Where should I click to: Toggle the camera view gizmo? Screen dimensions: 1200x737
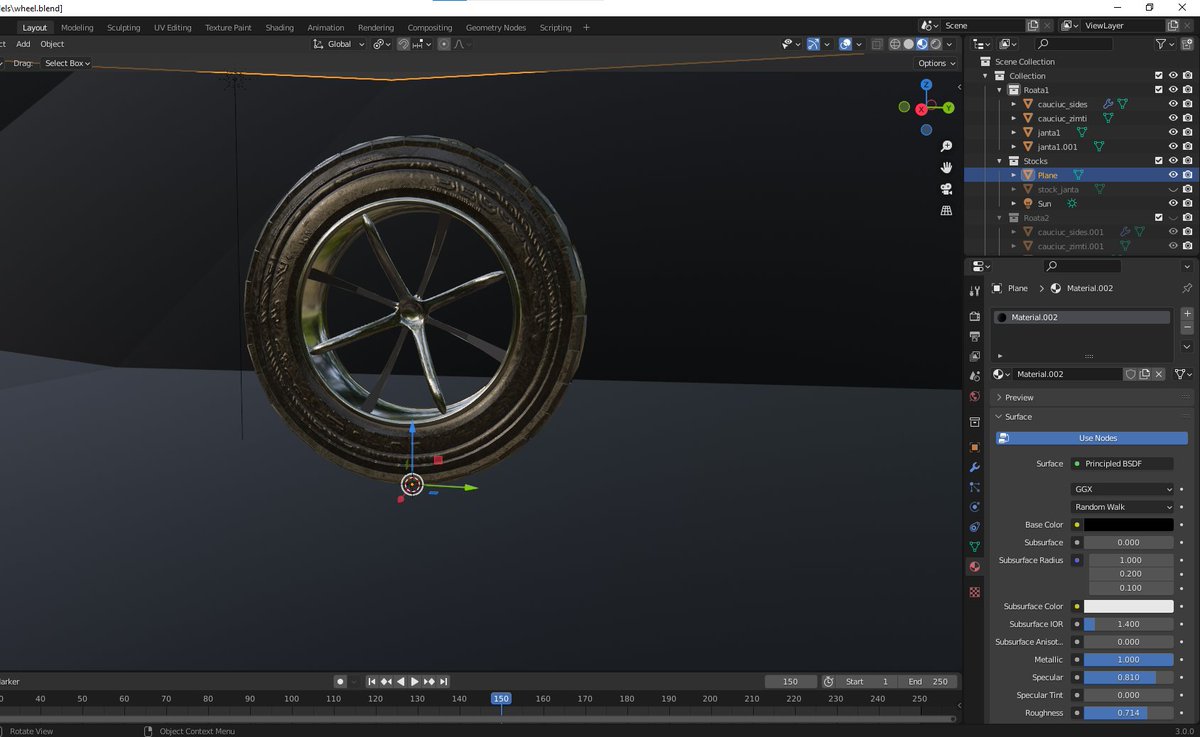(x=946, y=189)
